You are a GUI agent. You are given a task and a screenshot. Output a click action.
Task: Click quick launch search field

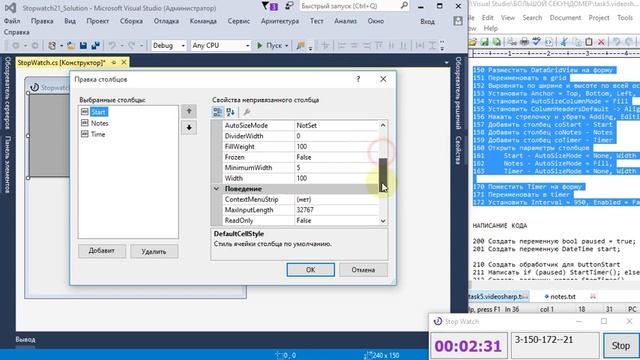349,6
